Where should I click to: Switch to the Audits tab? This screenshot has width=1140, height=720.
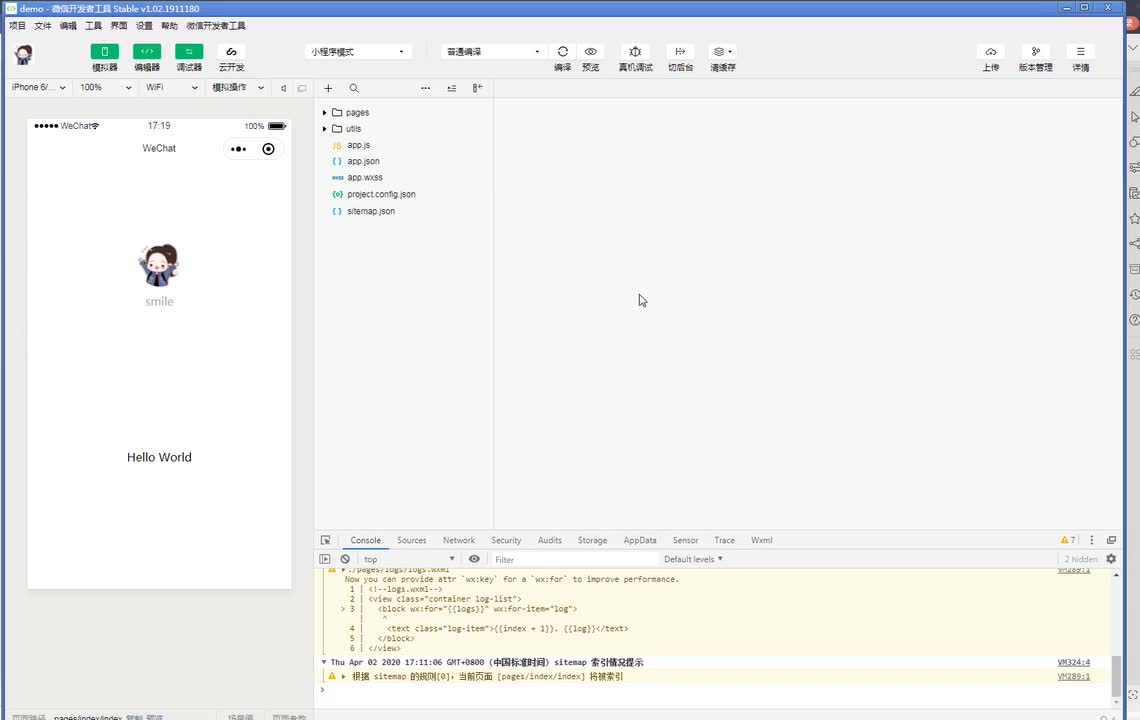[x=550, y=540]
